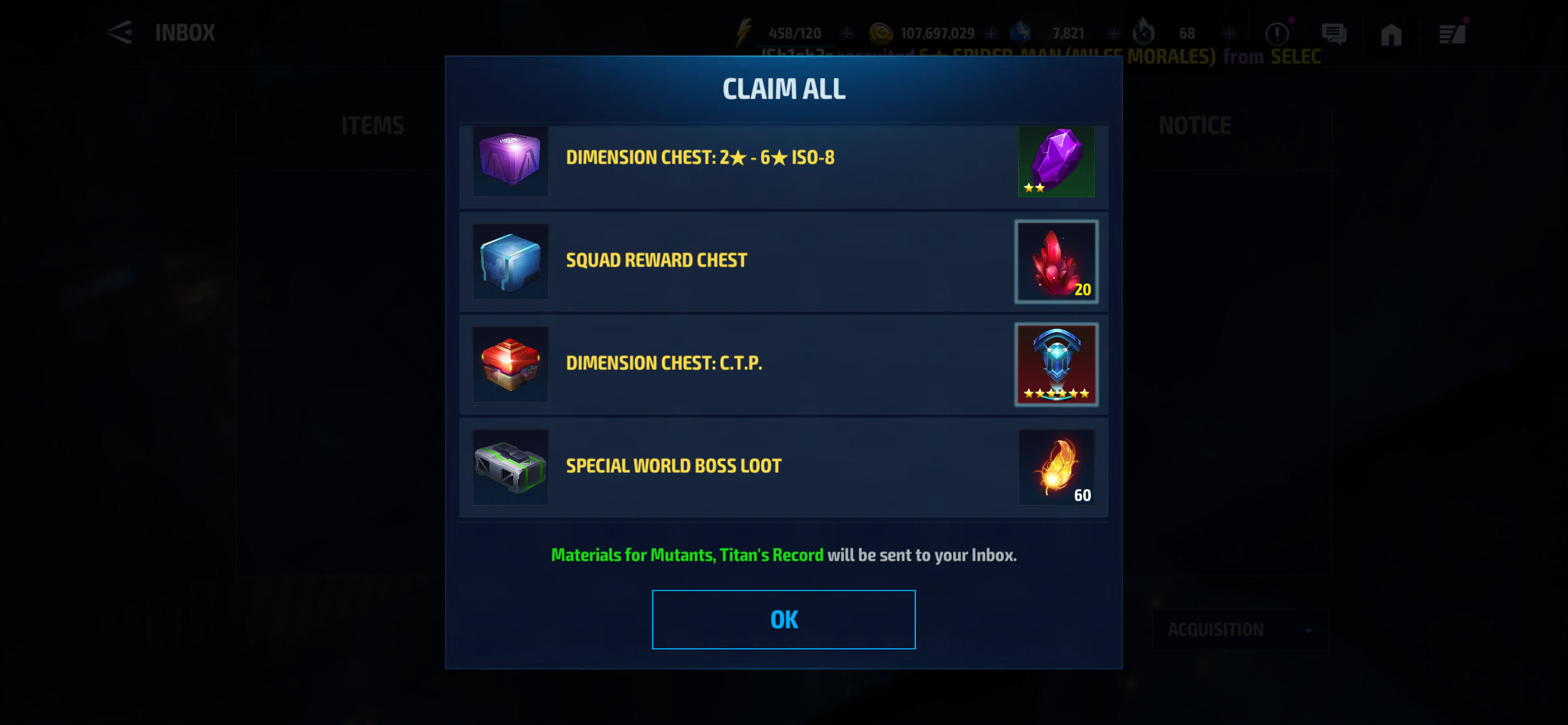Go back using the Inbox back arrow

(x=119, y=32)
